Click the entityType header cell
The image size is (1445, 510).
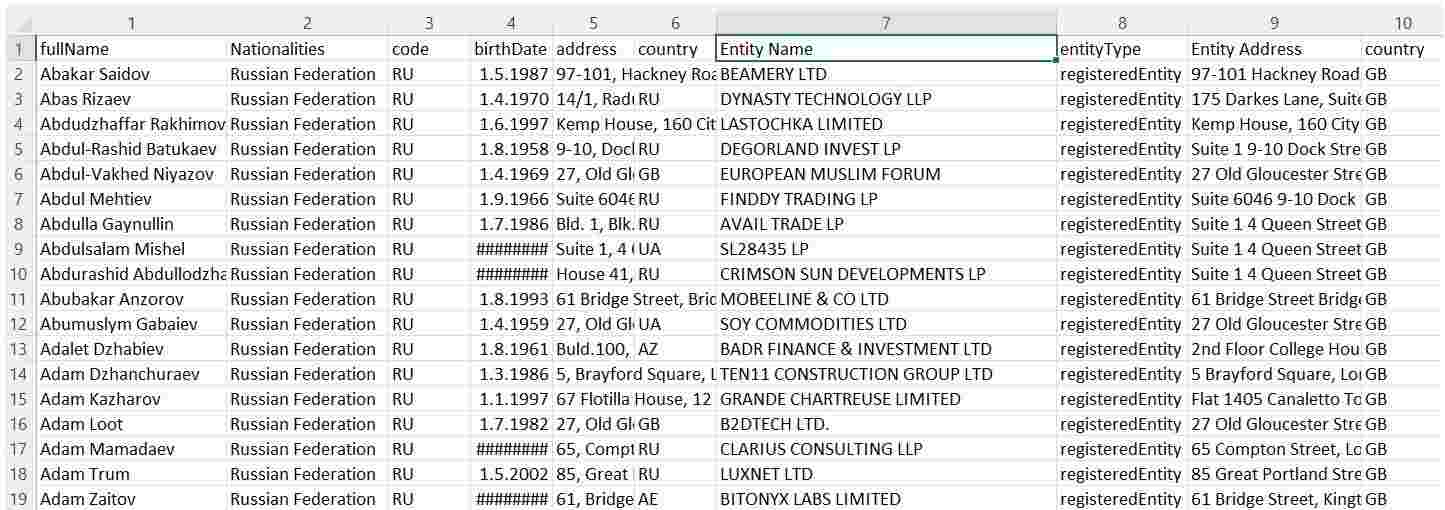(x=1122, y=49)
